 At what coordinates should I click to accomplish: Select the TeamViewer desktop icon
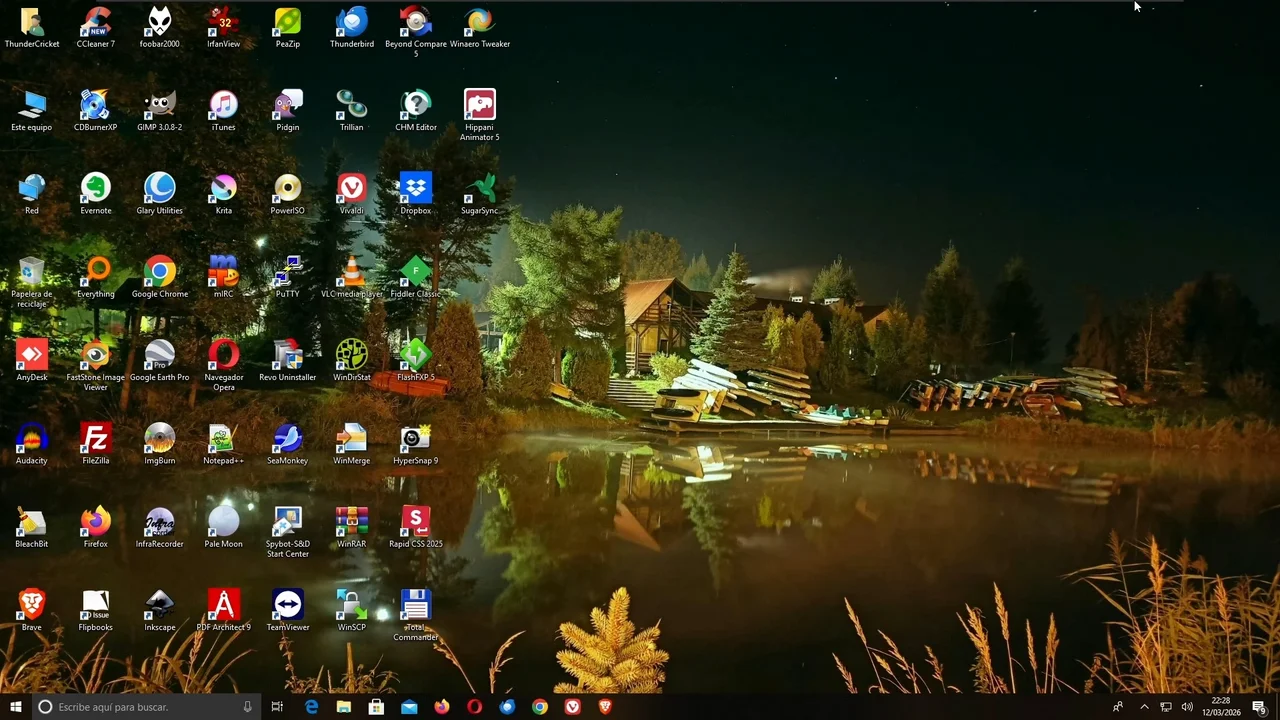coord(288,606)
